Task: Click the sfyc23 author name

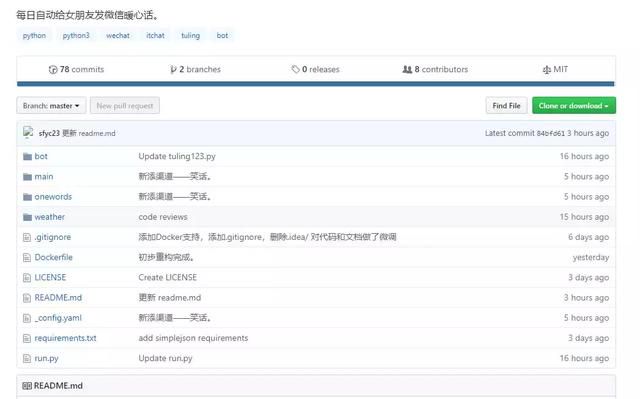Action: tap(49, 133)
